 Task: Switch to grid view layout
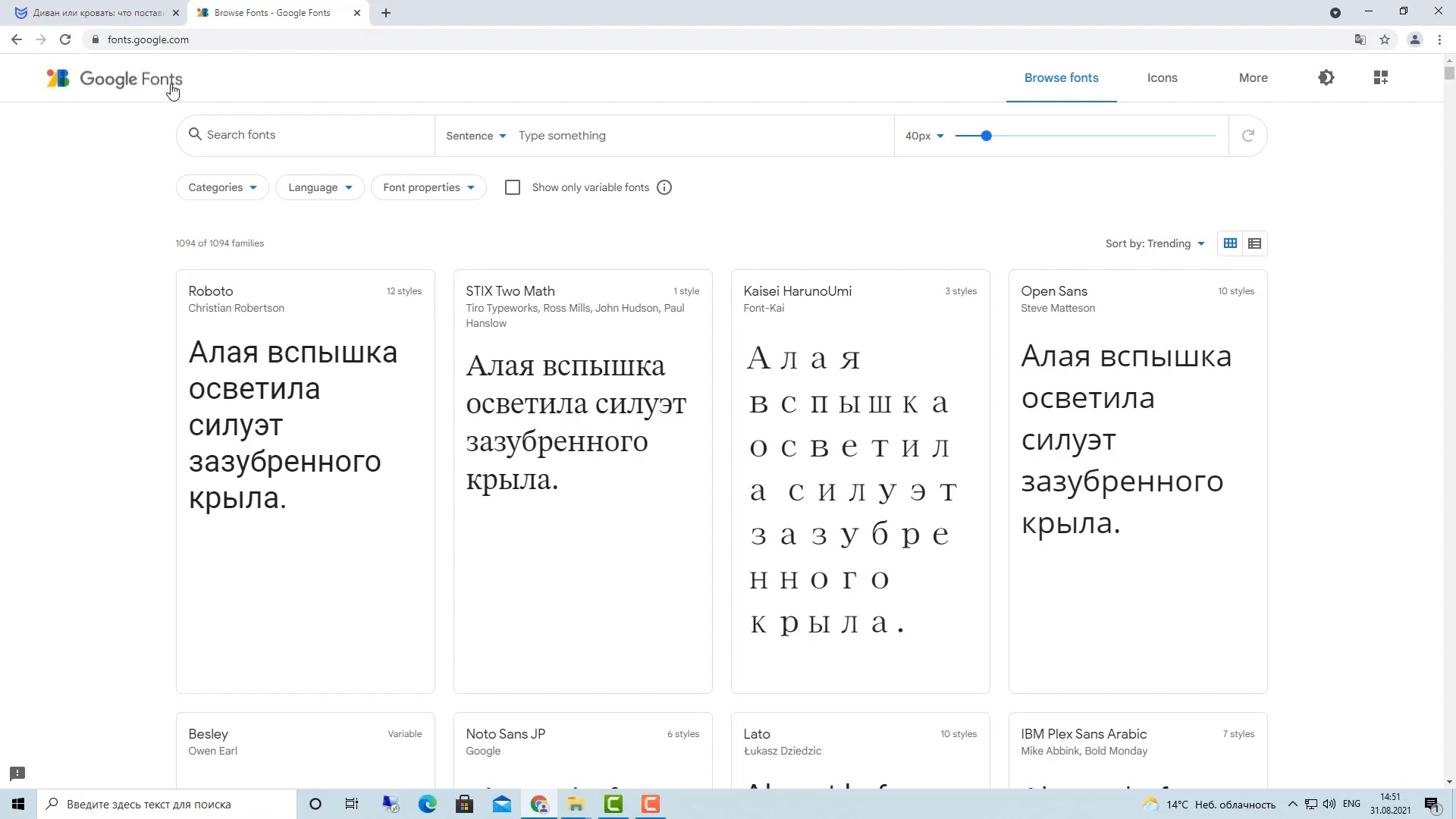pyautogui.click(x=1230, y=243)
